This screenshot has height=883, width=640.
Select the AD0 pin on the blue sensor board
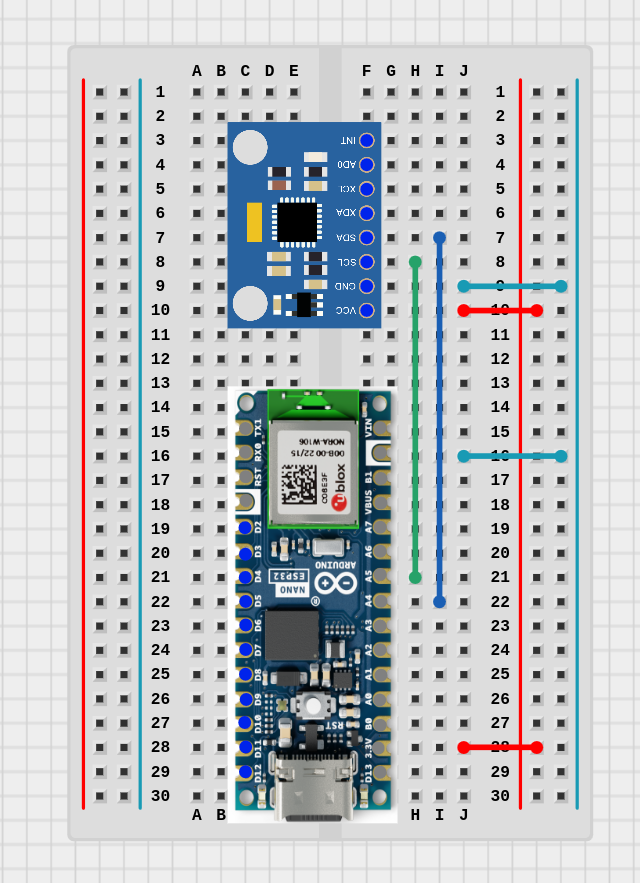coord(367,164)
